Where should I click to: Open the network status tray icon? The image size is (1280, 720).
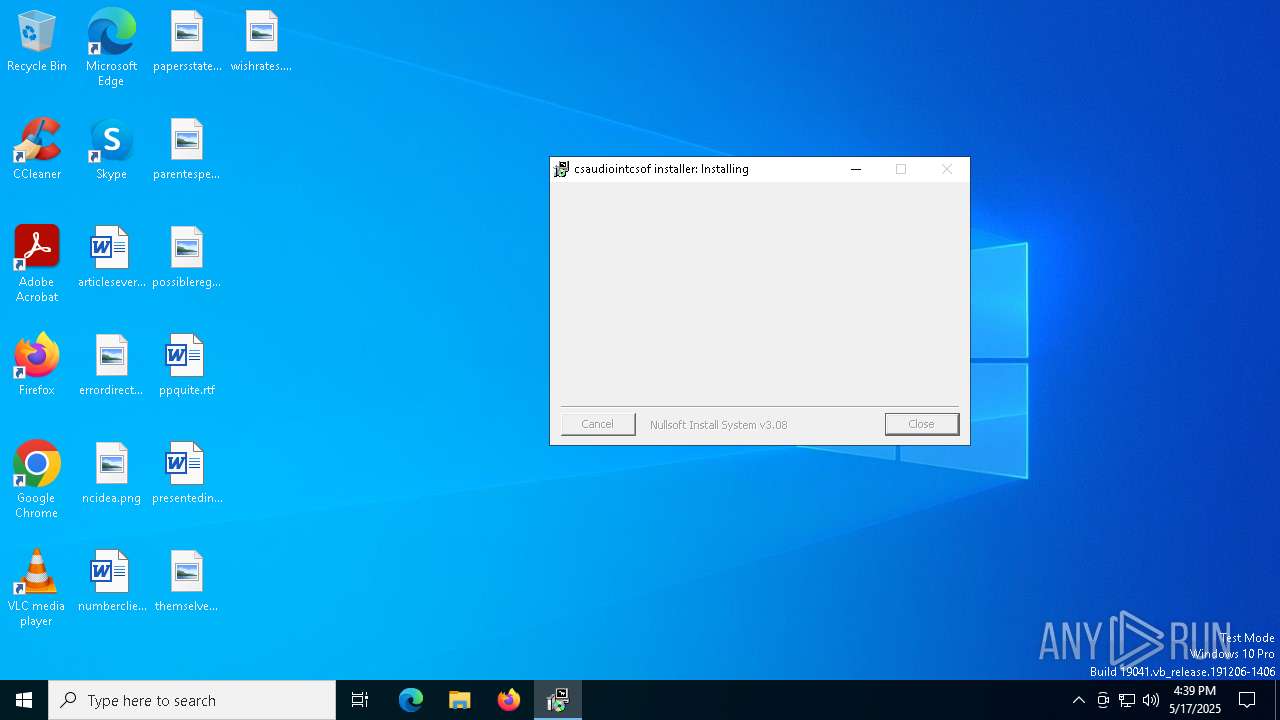[1127, 700]
